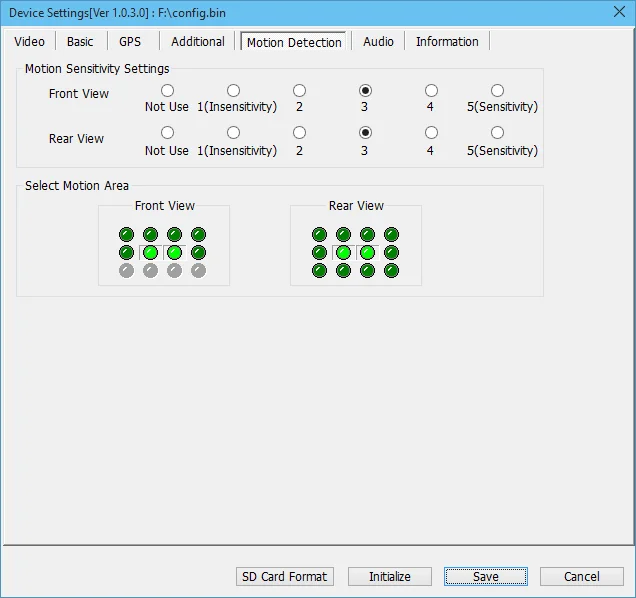Set Front View sensitivity to level 2
The height and width of the screenshot is (598, 636).
[x=299, y=90]
